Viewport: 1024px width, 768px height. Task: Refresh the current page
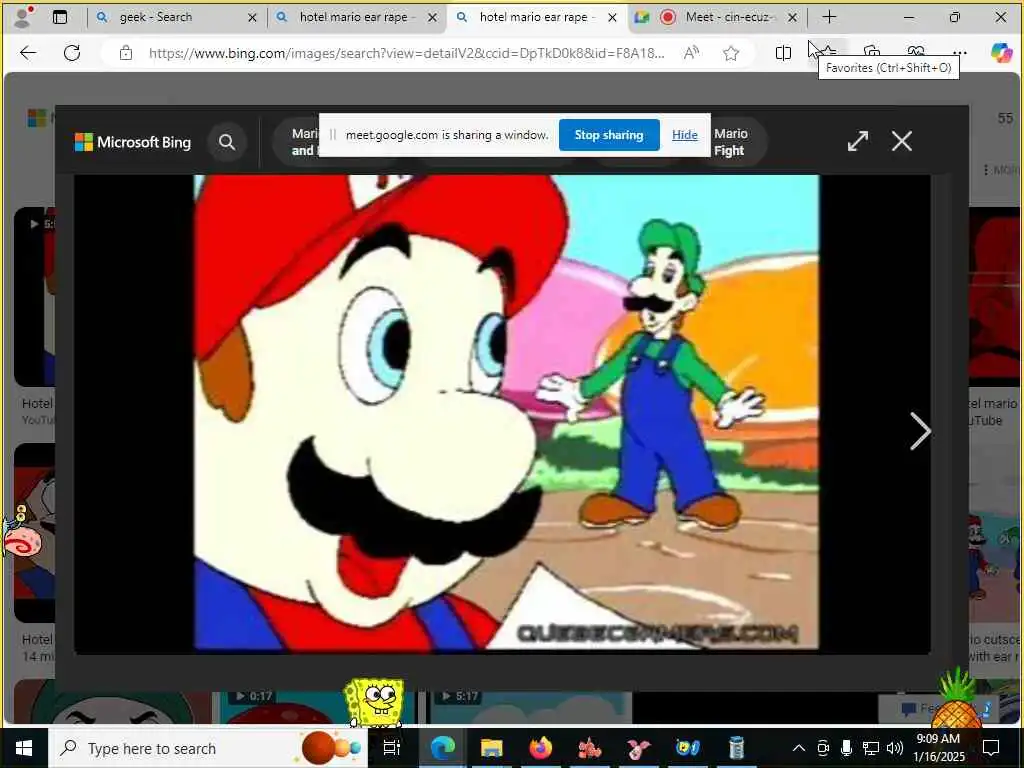point(72,53)
